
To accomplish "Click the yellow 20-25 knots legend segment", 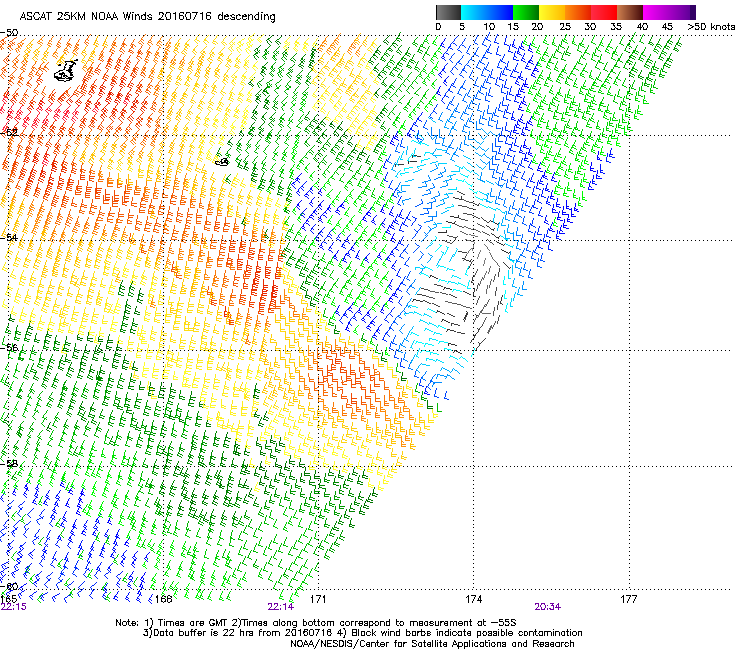I will point(552,12).
